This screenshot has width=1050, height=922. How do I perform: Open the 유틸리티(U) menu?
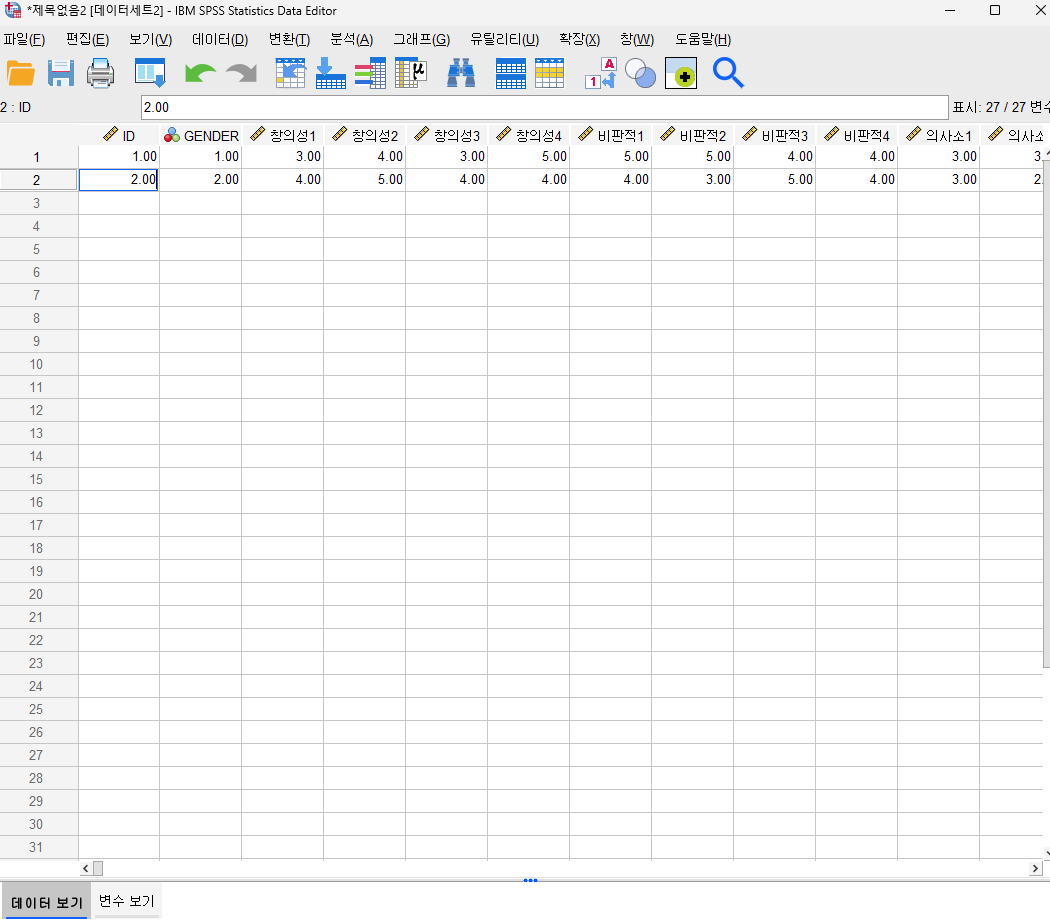(x=504, y=40)
